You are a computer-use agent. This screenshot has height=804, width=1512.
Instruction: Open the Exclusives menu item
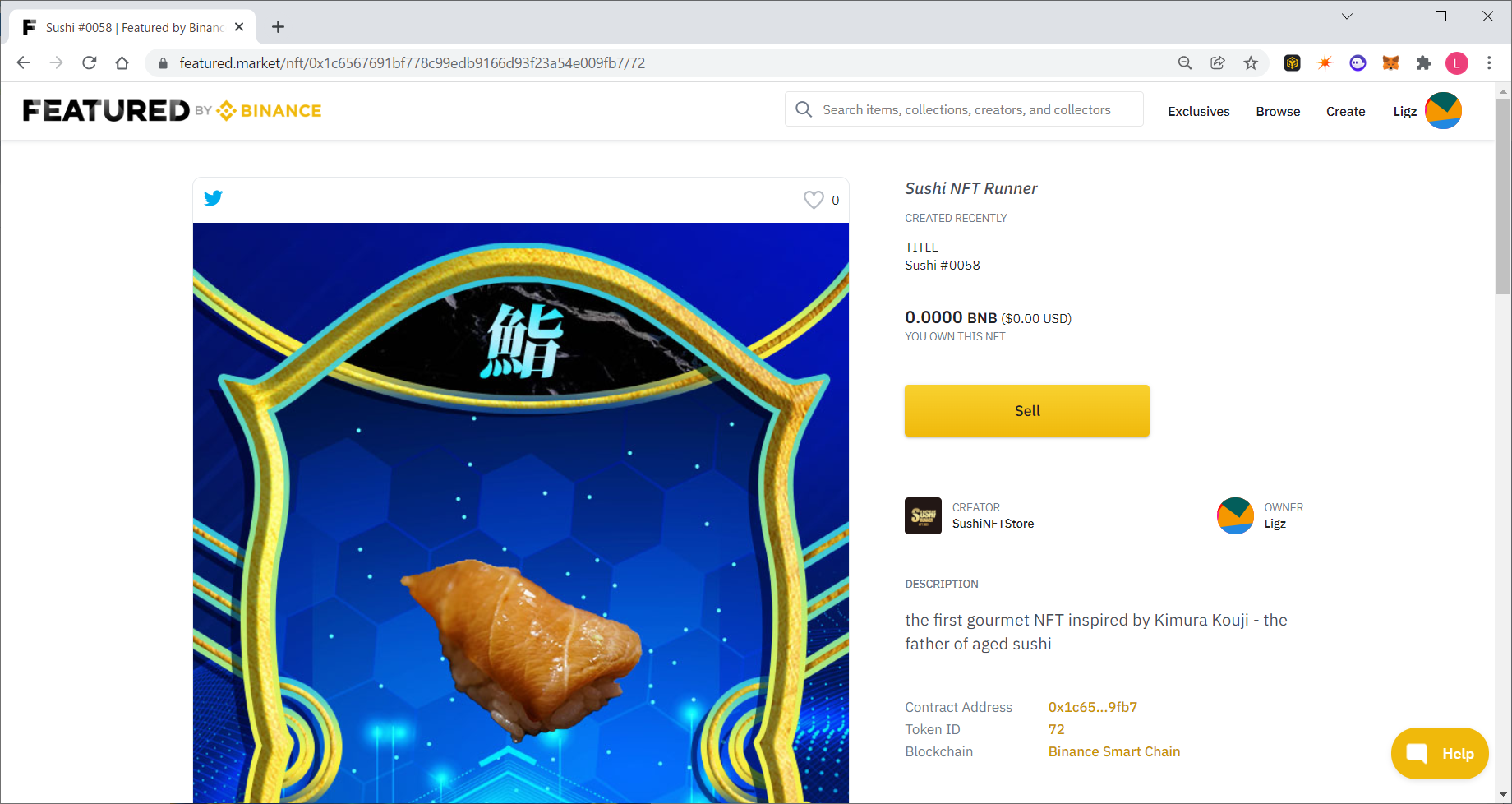tap(1199, 112)
